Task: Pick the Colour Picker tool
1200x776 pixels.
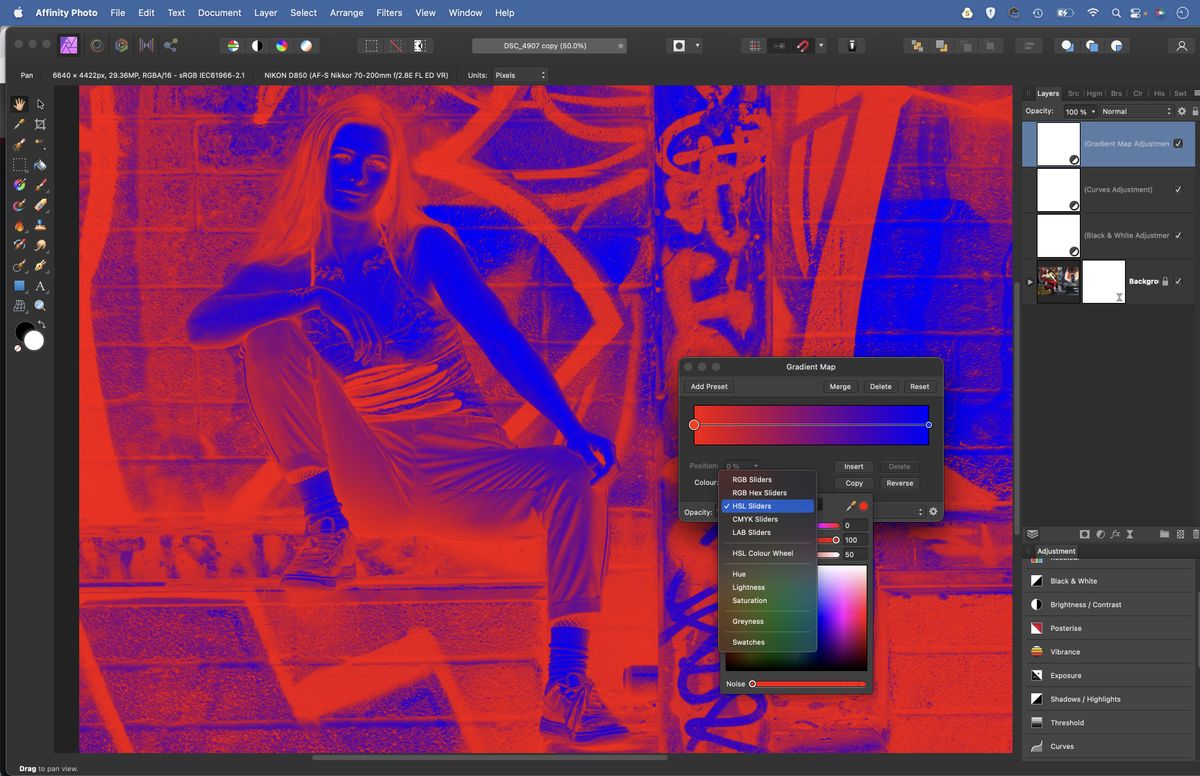Action: [18, 124]
